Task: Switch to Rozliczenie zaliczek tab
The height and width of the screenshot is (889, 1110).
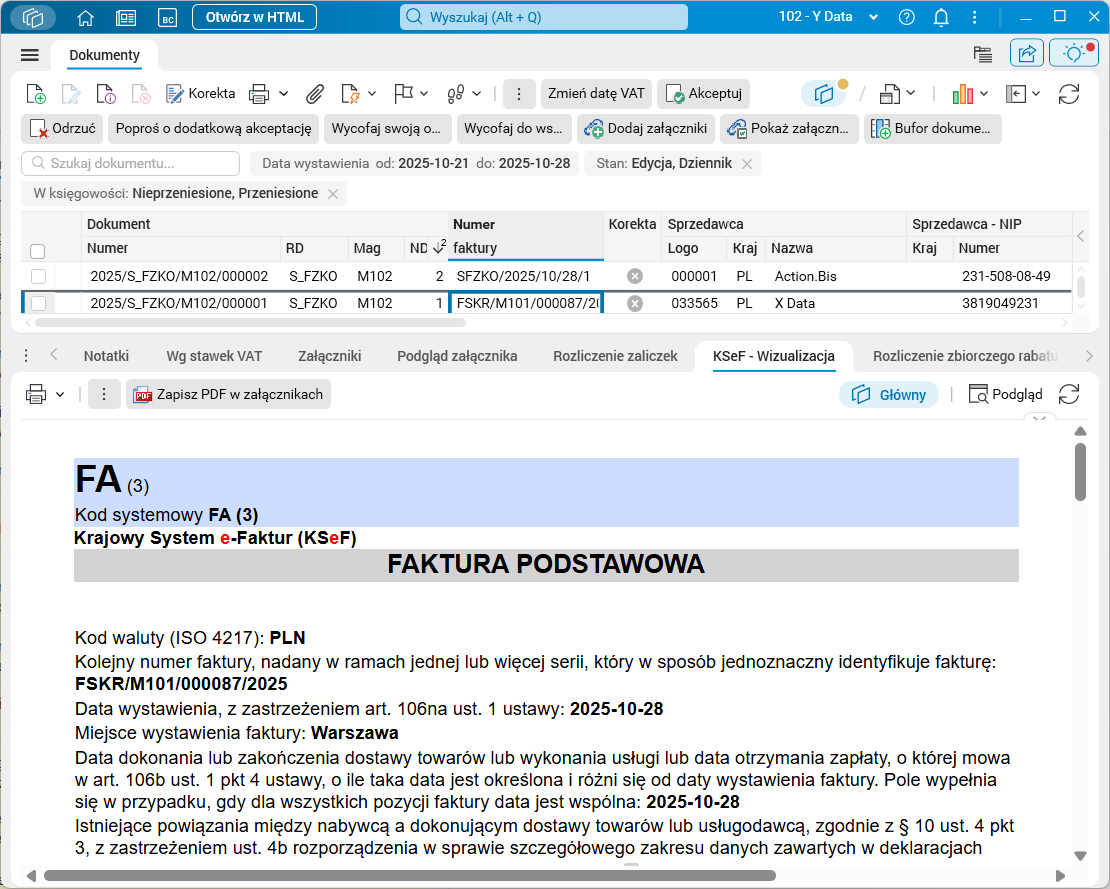Action: (x=615, y=356)
